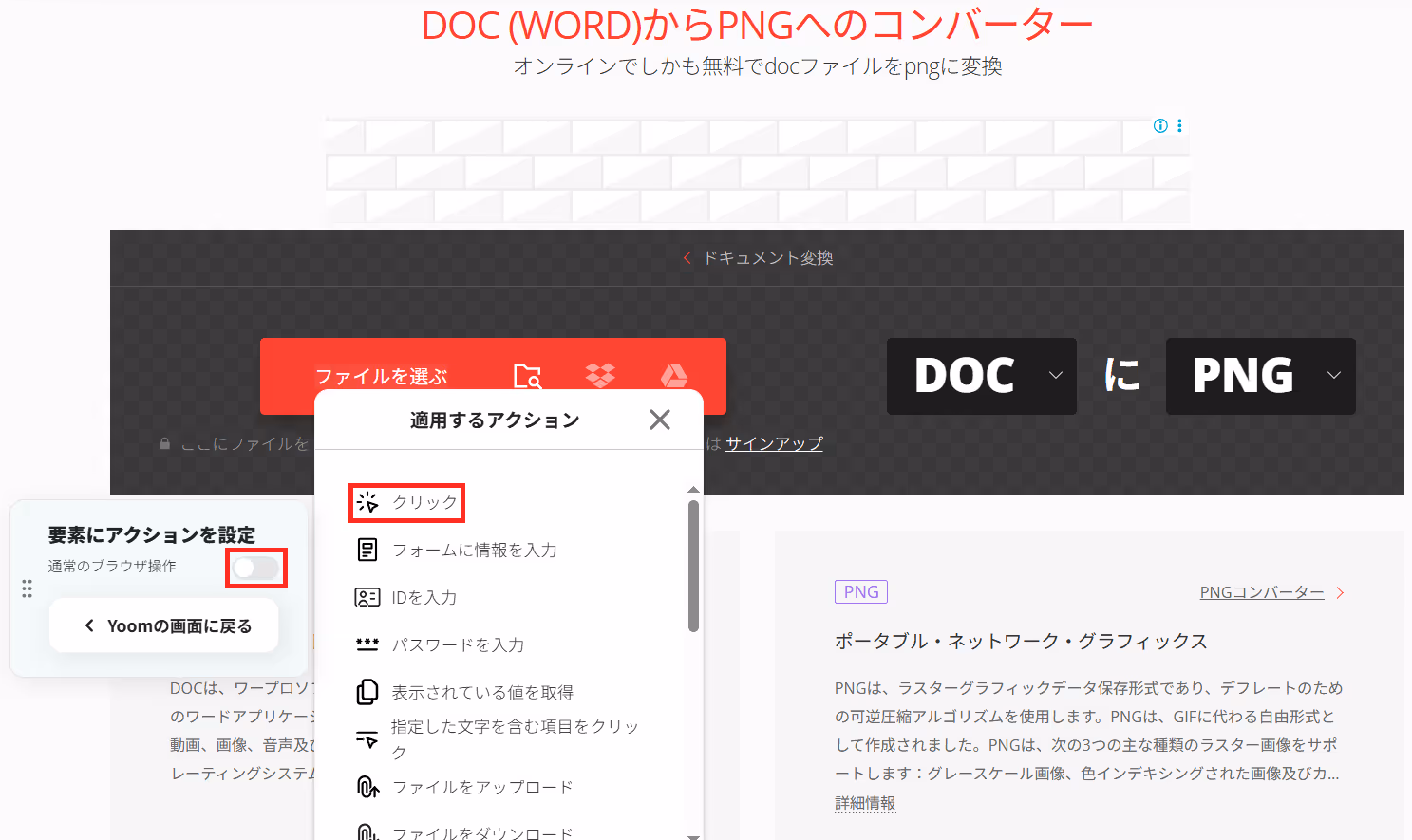Open the ad options three-dot menu
The width and height of the screenshot is (1412, 840).
(x=1179, y=125)
